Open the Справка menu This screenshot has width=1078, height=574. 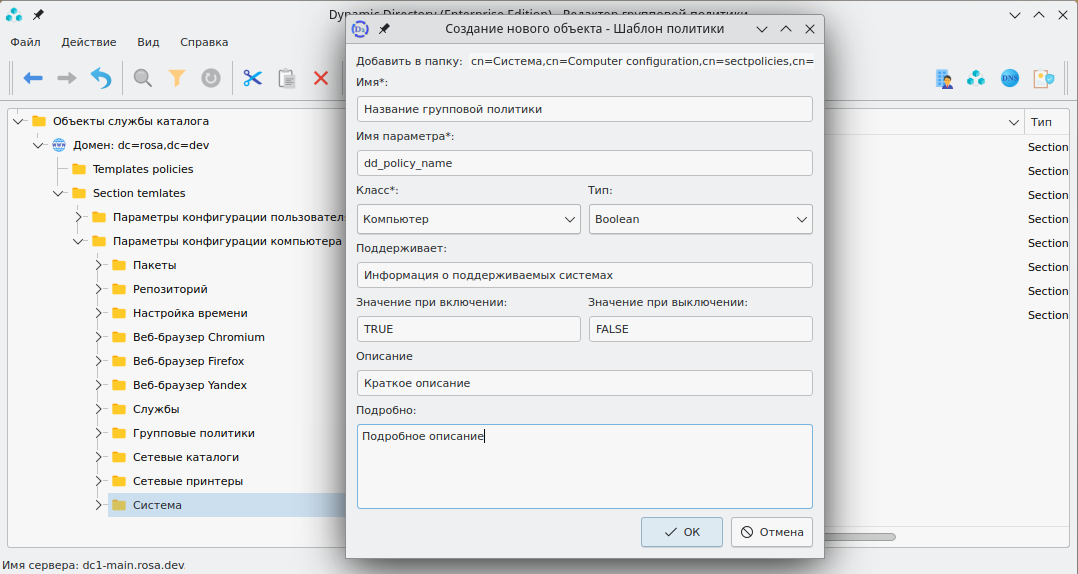coord(204,42)
